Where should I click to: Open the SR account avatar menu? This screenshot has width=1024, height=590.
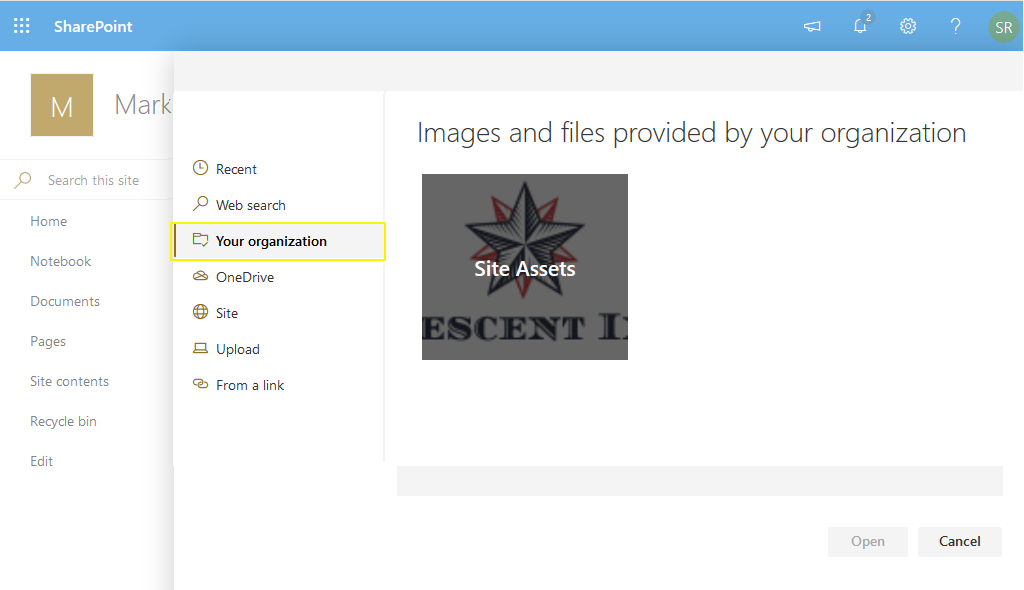click(x=1003, y=27)
